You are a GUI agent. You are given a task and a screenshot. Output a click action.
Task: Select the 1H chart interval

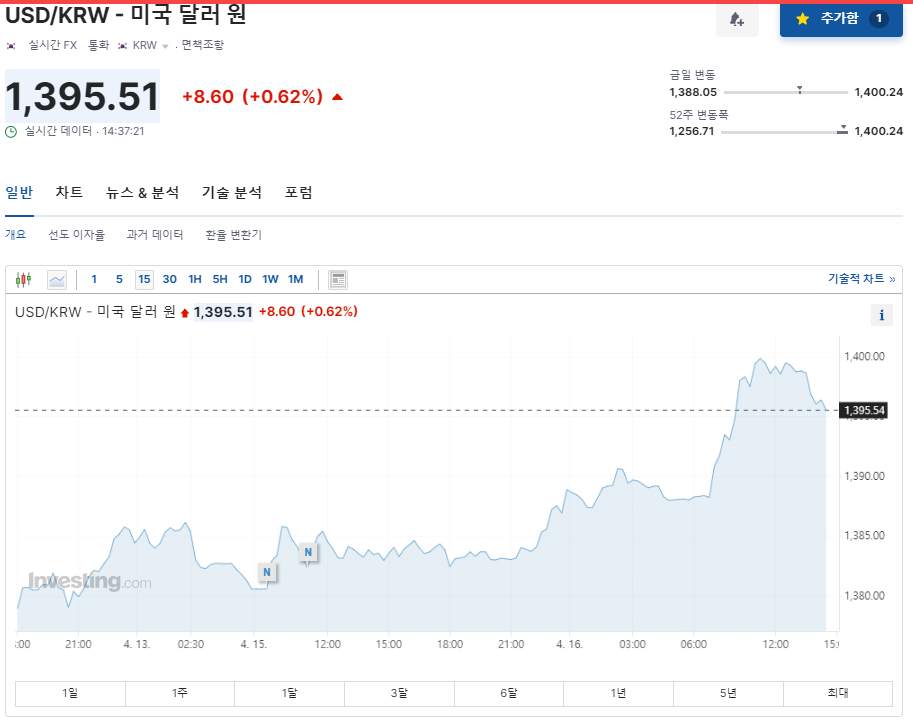(194, 280)
